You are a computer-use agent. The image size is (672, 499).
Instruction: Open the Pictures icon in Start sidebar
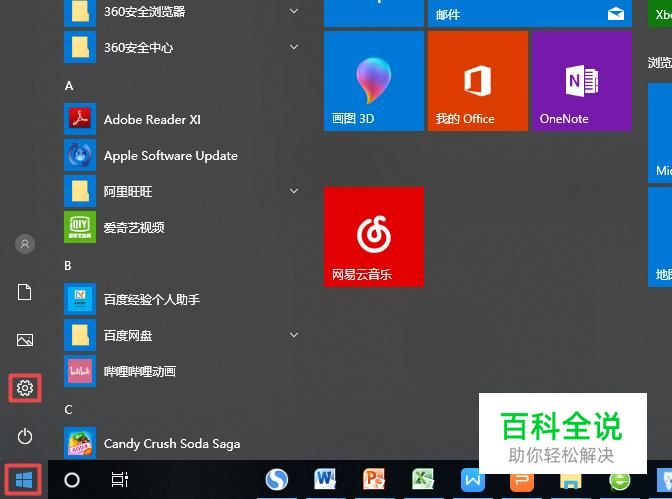[25, 340]
